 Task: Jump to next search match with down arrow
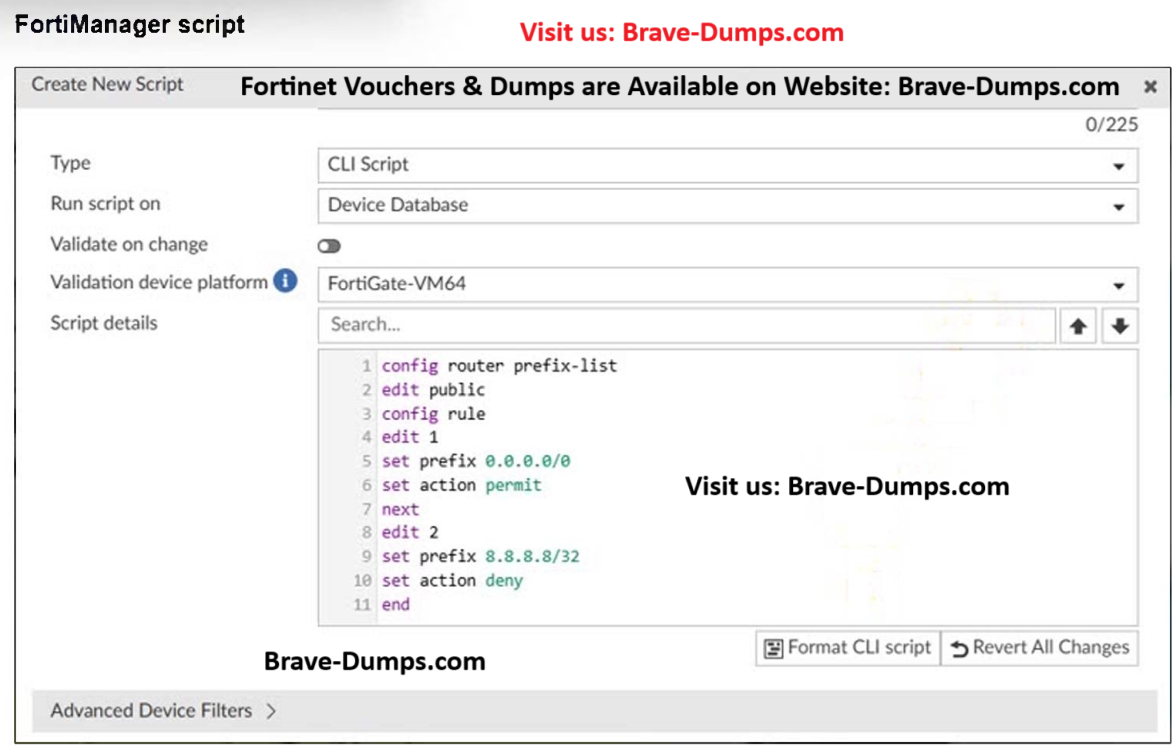coord(1119,325)
